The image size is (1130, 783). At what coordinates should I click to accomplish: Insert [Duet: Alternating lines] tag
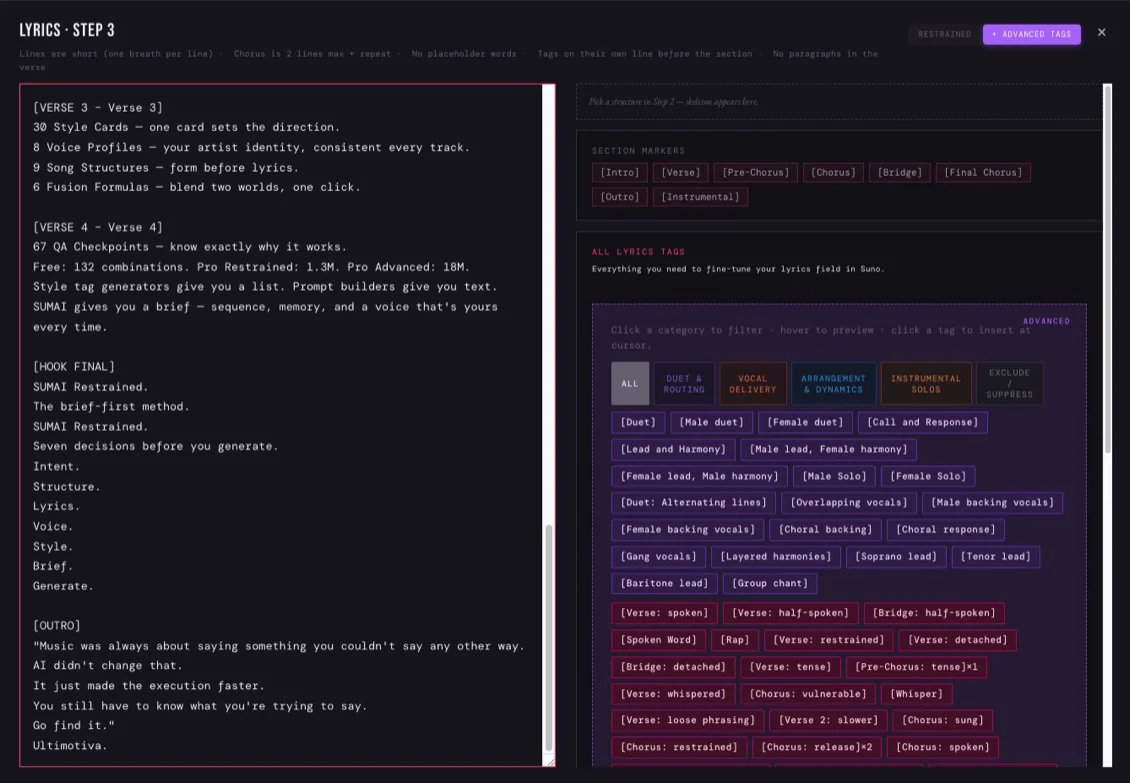click(x=693, y=503)
